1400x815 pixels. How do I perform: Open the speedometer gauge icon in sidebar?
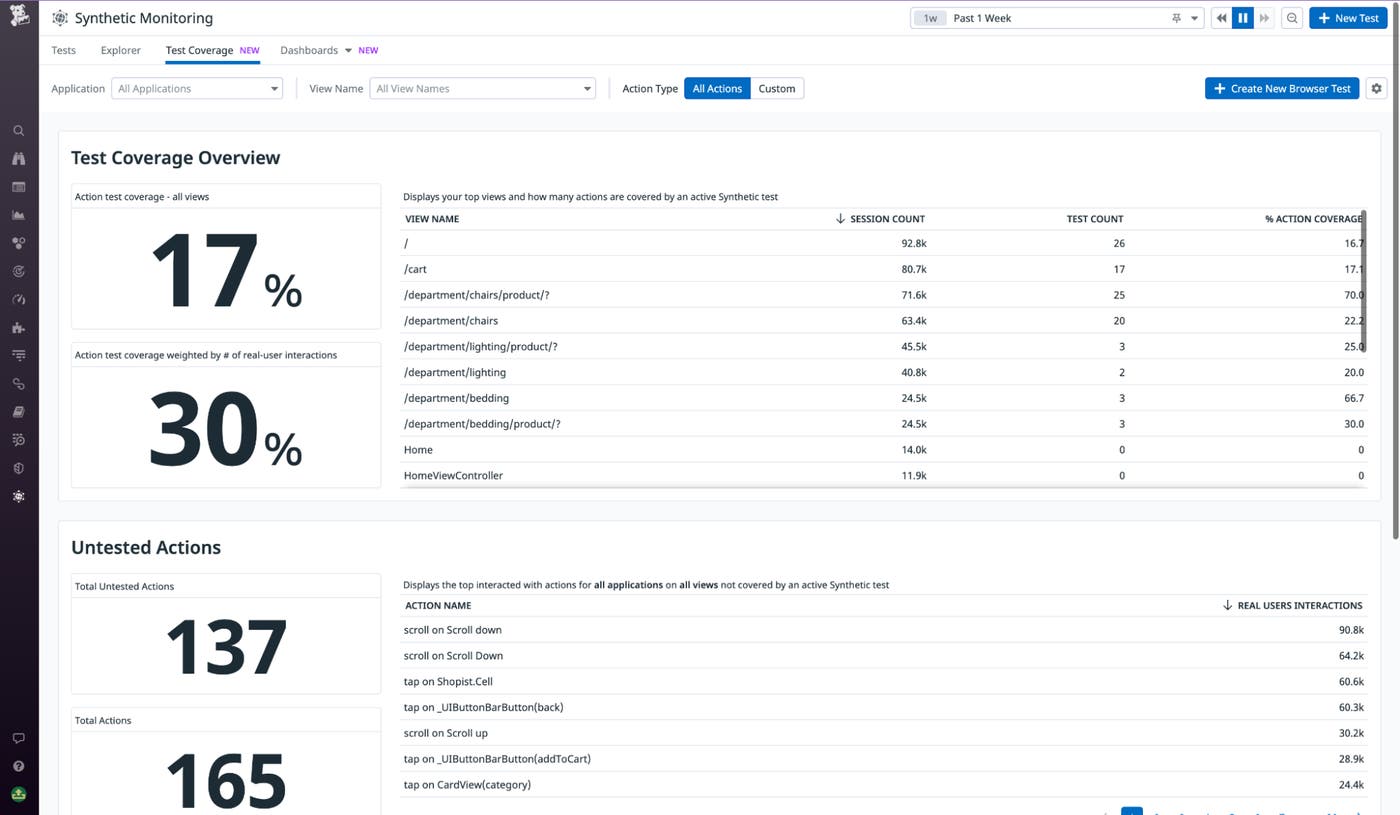[x=19, y=300]
